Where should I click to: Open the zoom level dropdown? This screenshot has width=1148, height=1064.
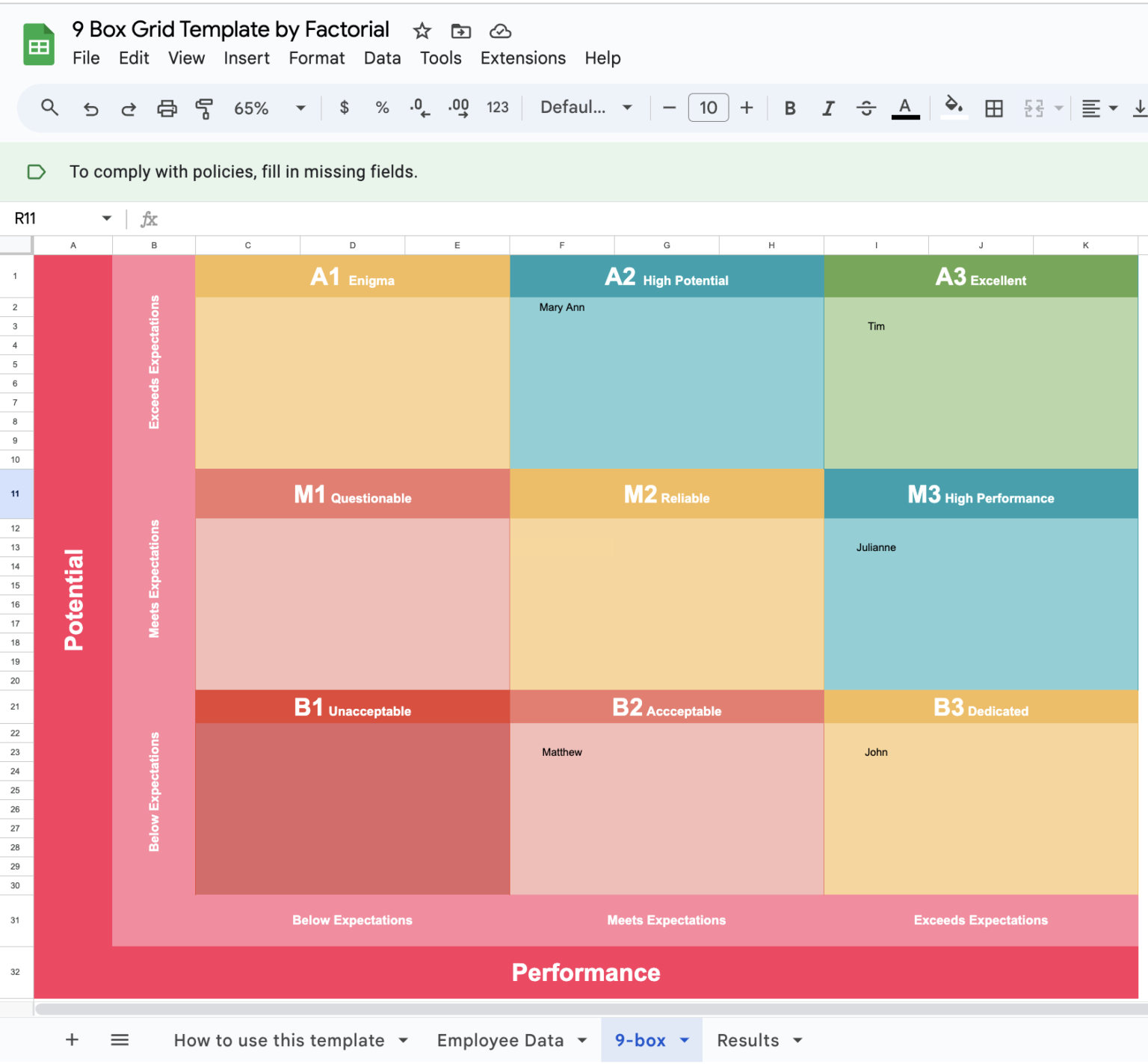[300, 108]
